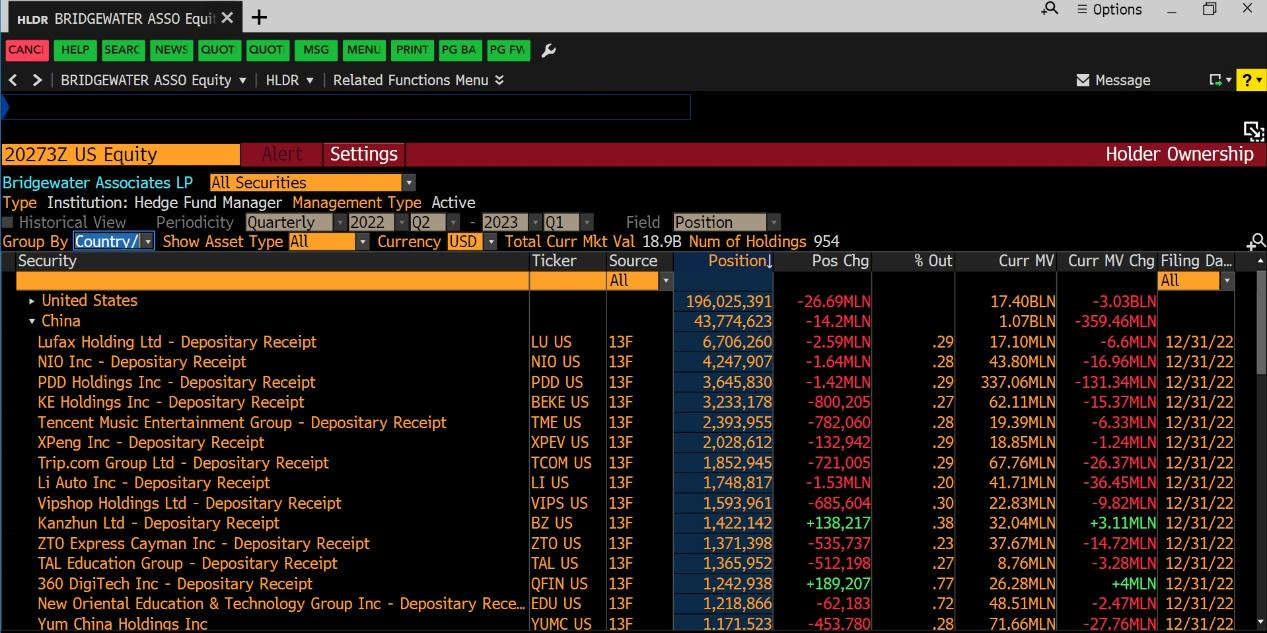
Task: Select the Alert tab
Action: [x=281, y=154]
